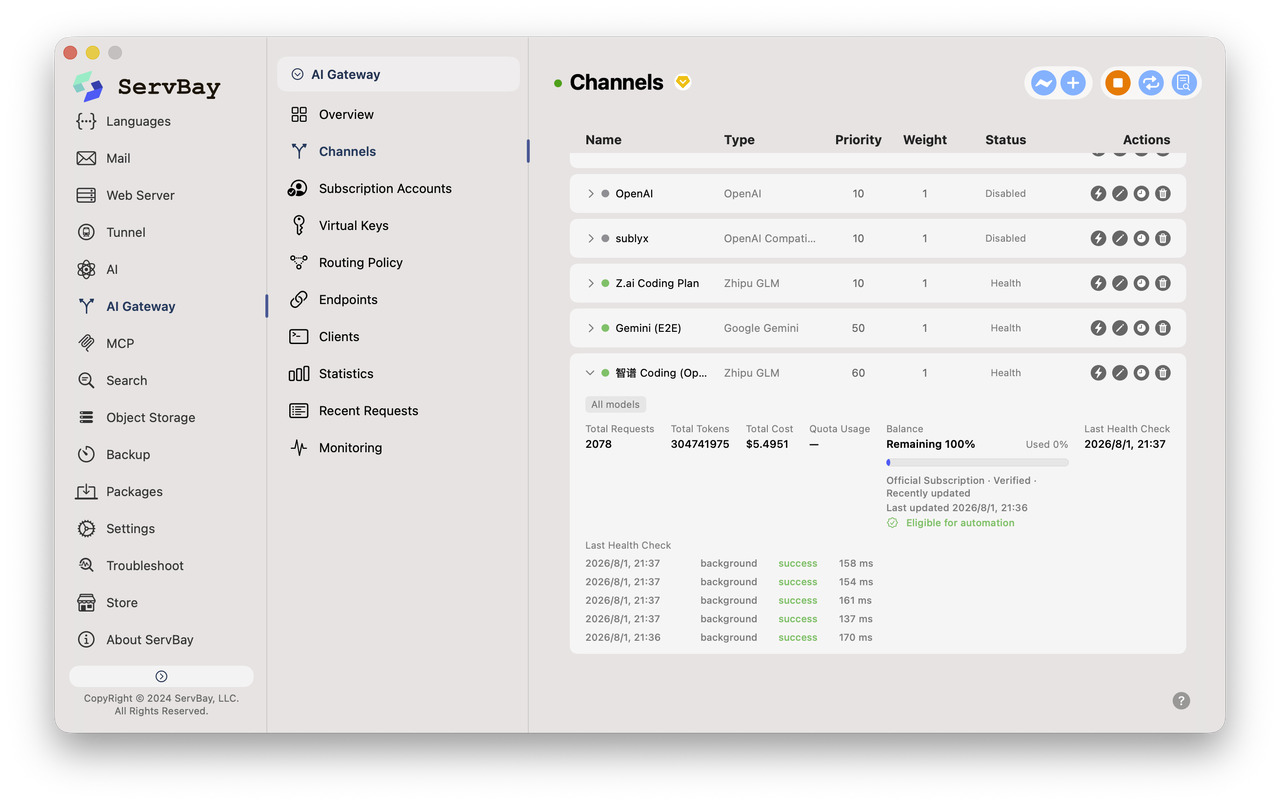Test the OpenAI channel with bolt icon
The image size is (1280, 805).
(x=1098, y=194)
